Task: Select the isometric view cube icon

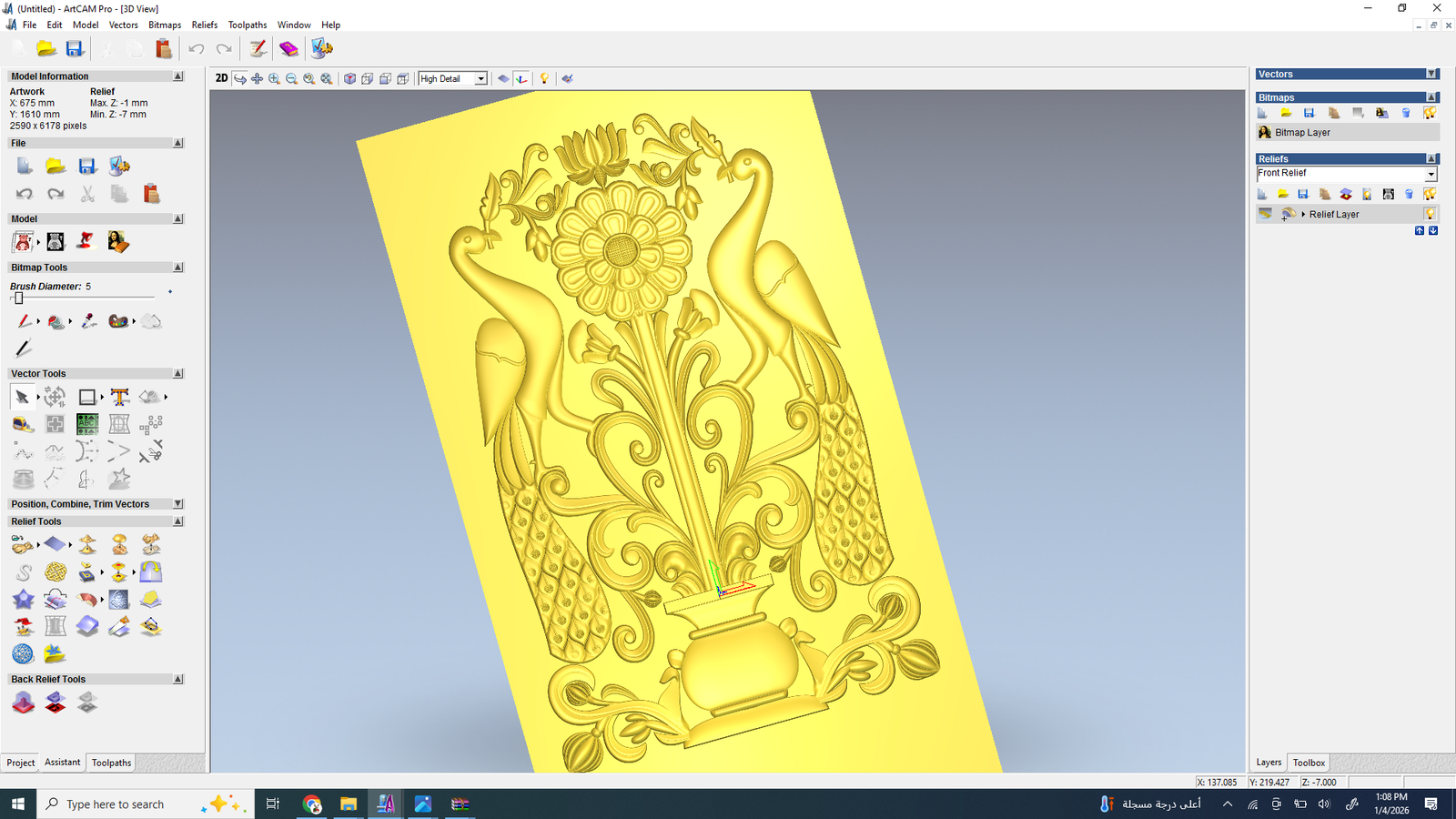Action: tap(349, 79)
